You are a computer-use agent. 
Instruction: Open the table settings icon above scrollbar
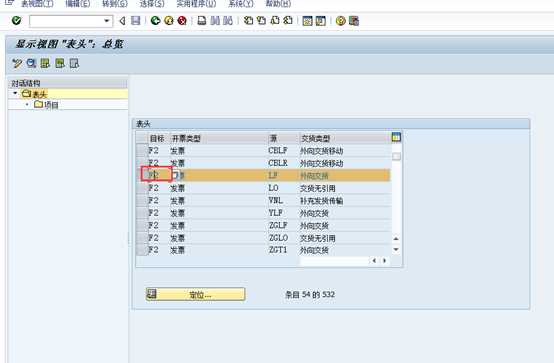396,137
